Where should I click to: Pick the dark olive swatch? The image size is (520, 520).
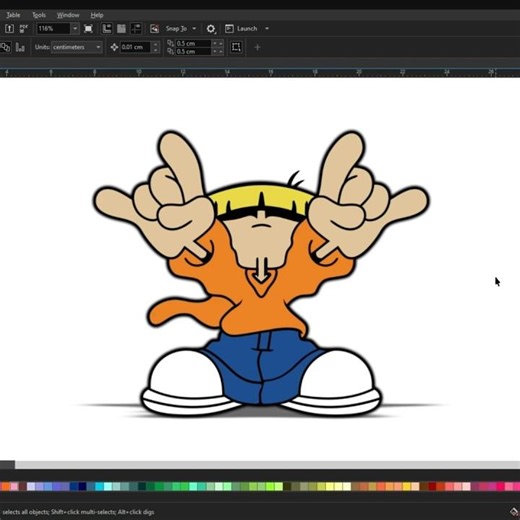pos(287,486)
